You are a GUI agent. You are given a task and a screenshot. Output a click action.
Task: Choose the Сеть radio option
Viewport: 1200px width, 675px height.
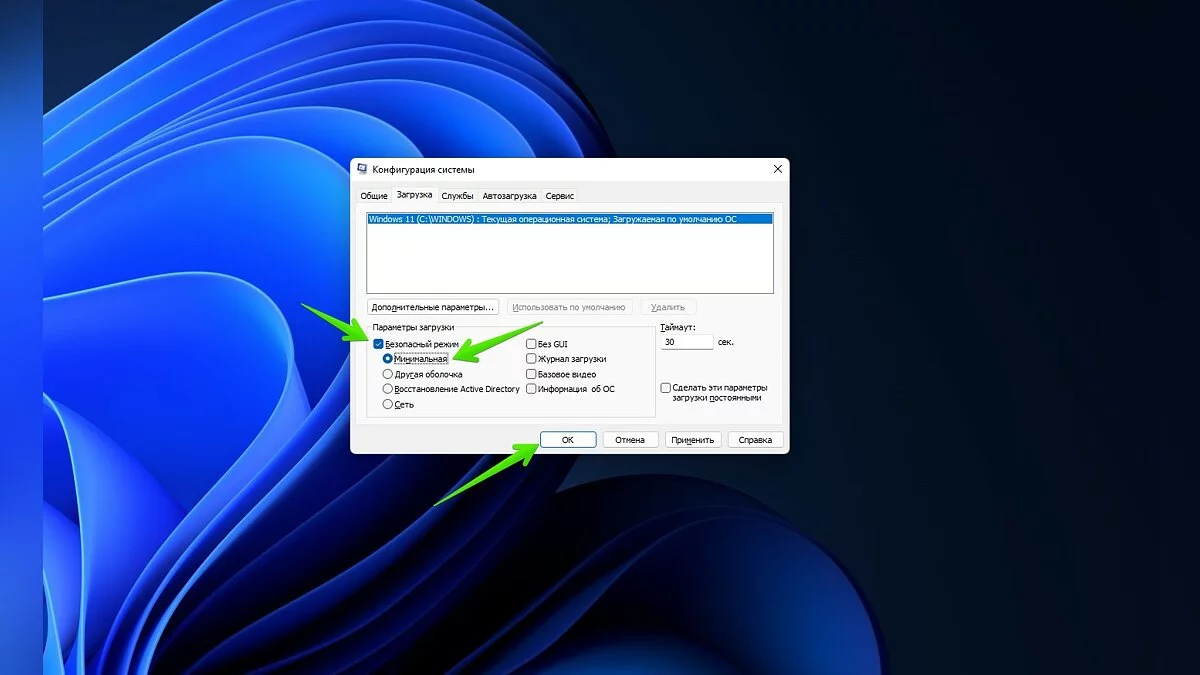[x=388, y=405]
